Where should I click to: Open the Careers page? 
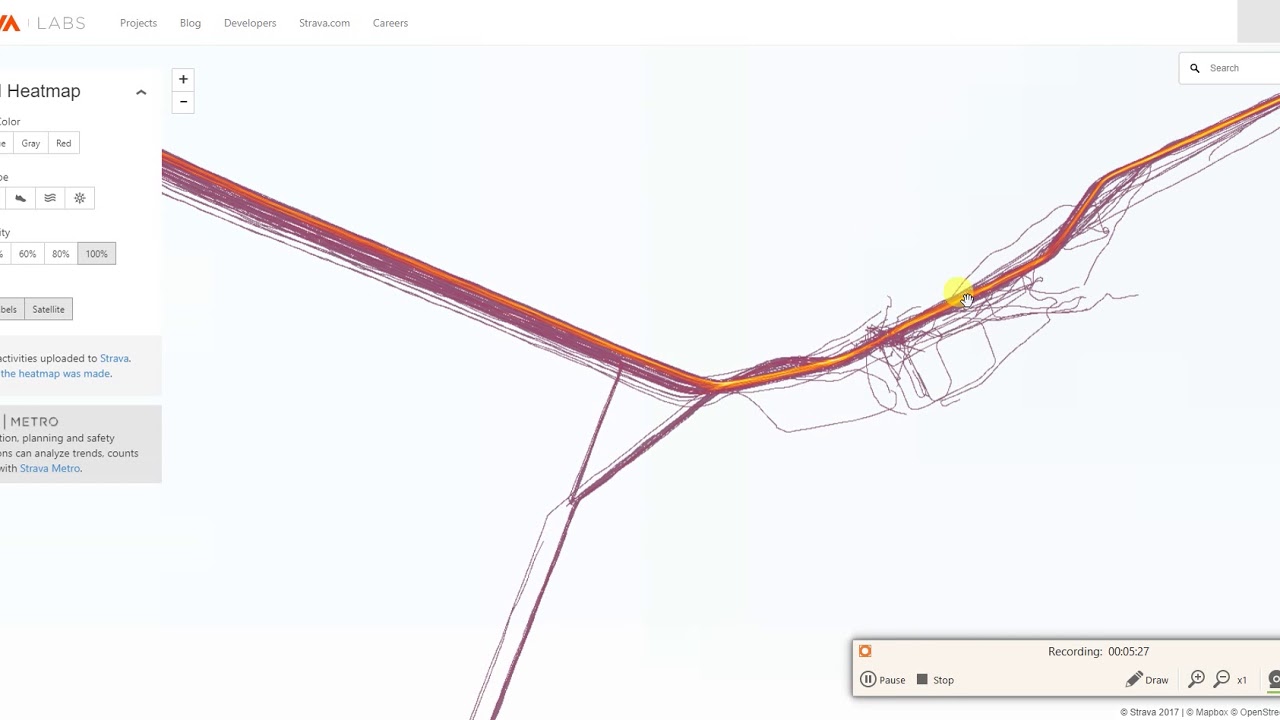coord(390,23)
